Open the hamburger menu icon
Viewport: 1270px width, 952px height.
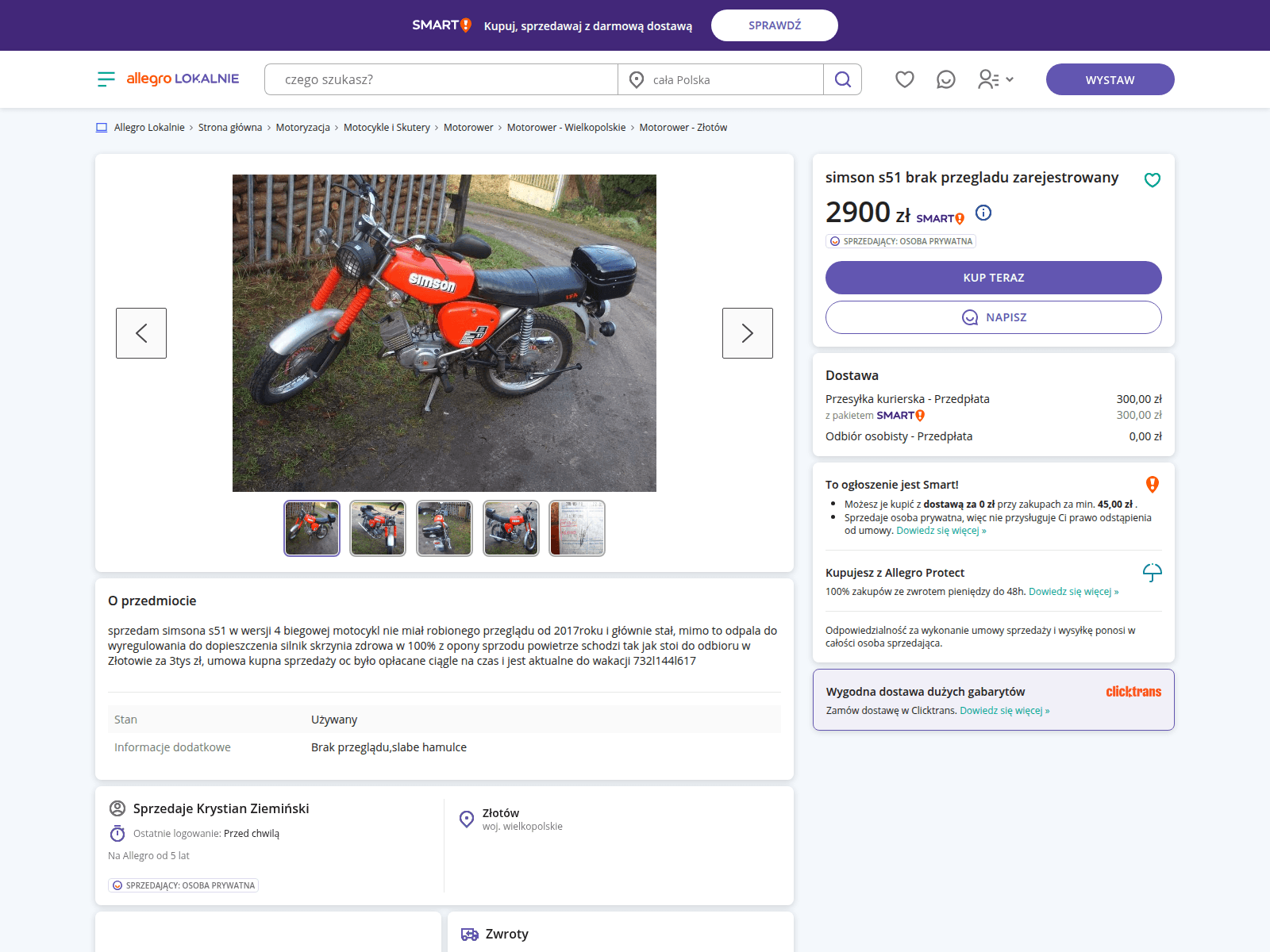pos(106,79)
